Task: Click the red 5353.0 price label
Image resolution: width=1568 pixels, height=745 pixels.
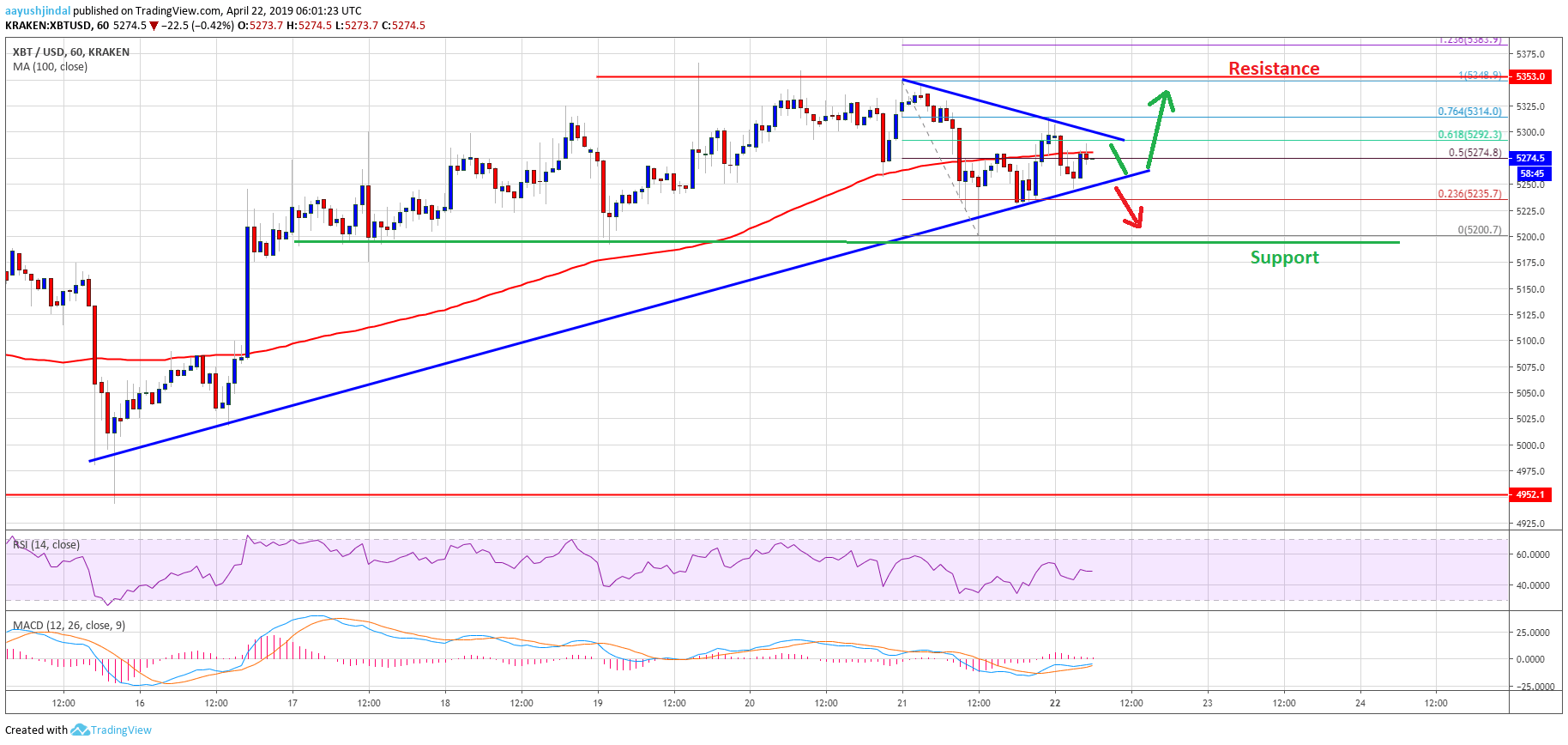Action: (x=1530, y=76)
